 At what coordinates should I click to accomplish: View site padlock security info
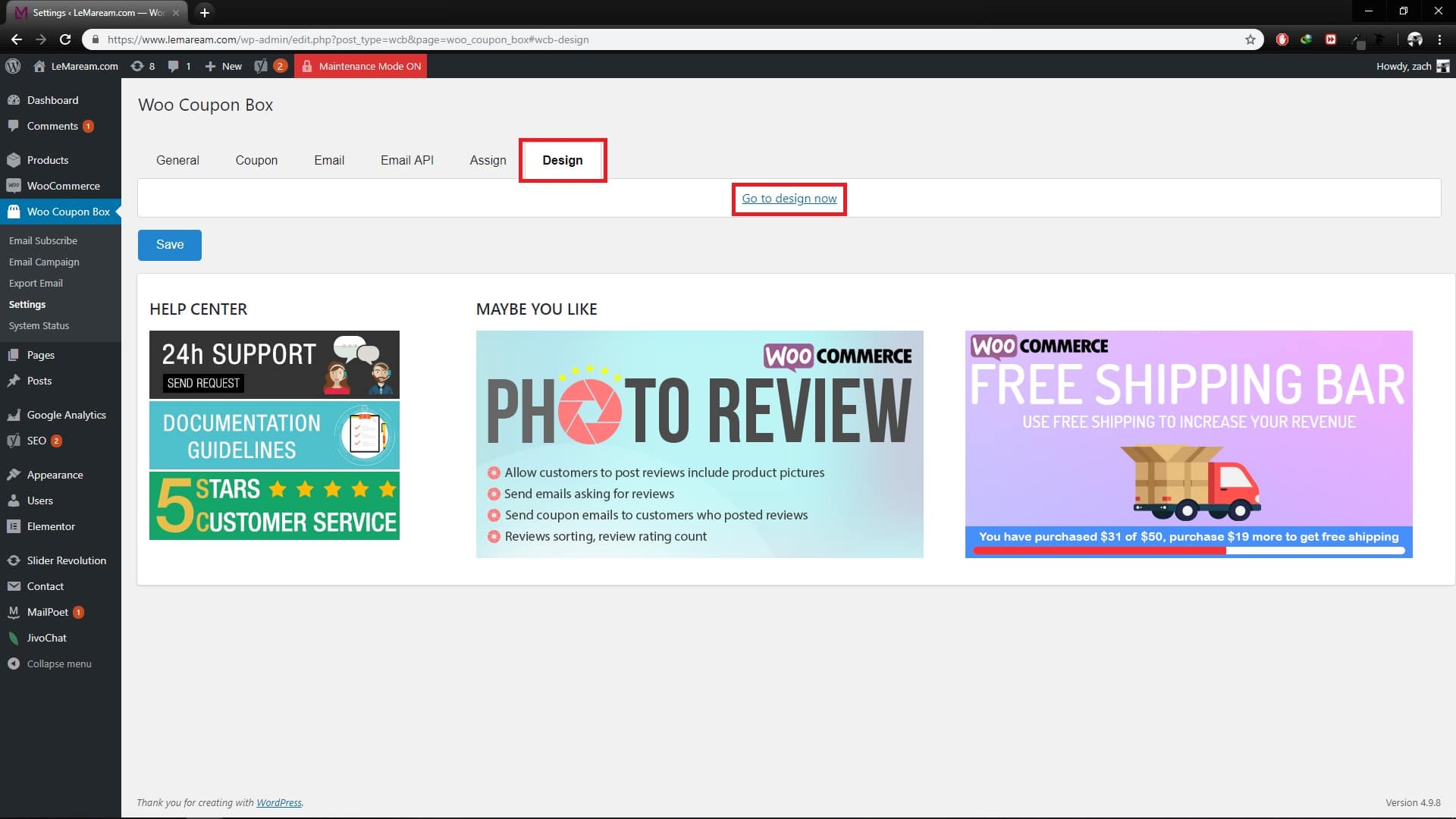(95, 39)
